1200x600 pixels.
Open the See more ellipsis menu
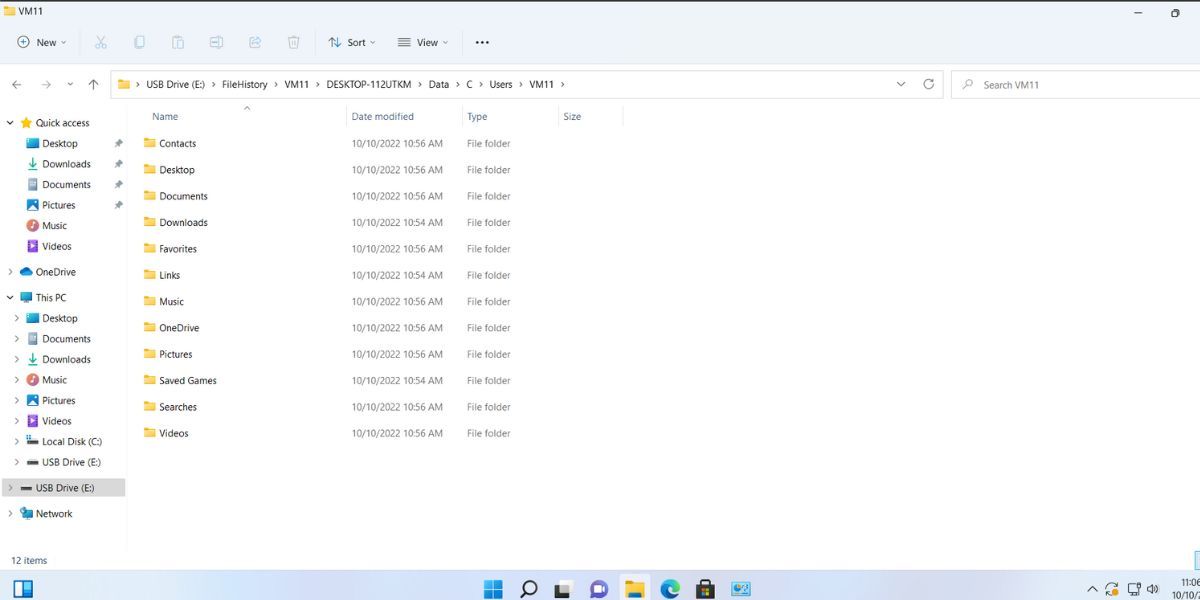pyautogui.click(x=482, y=42)
